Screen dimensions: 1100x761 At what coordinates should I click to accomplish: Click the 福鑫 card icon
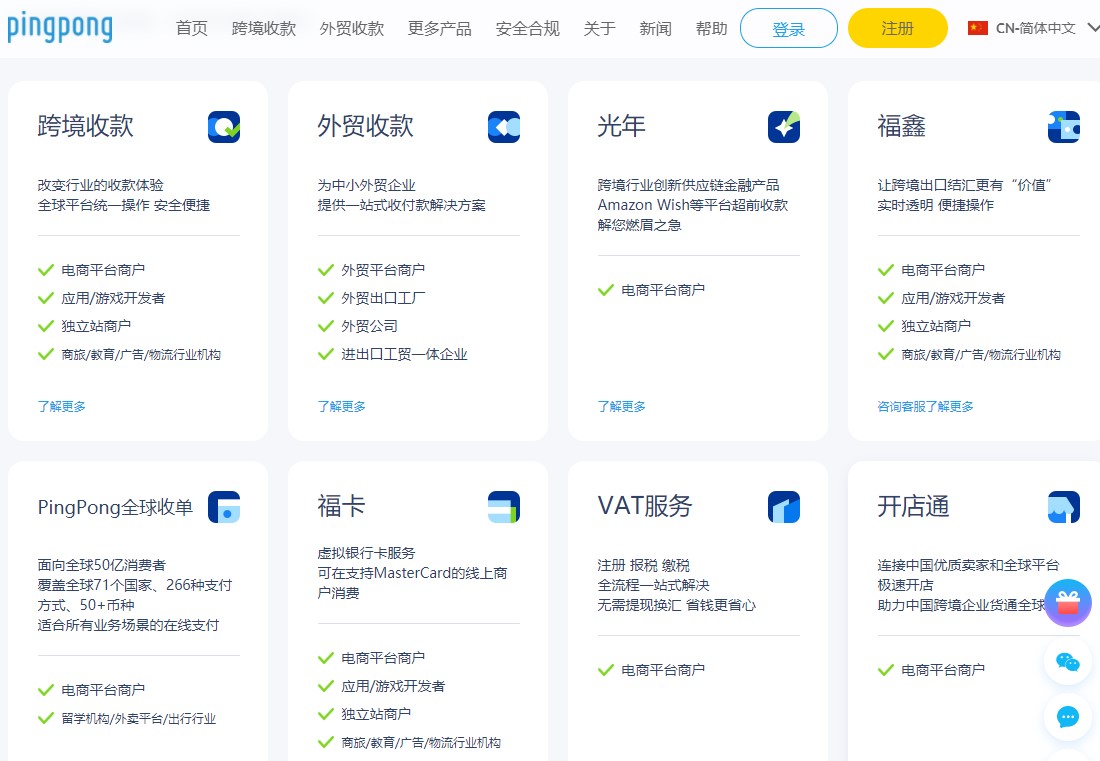tap(1064, 127)
